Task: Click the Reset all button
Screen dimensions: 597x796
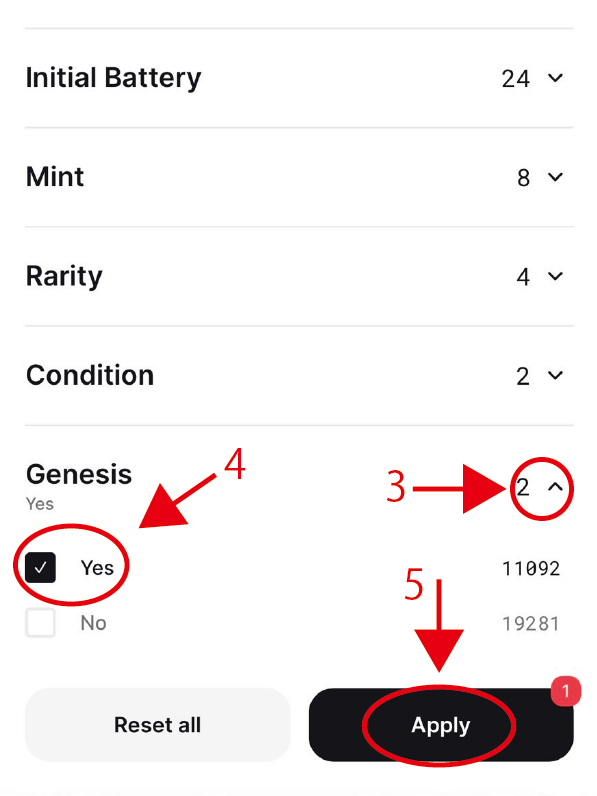Action: [x=157, y=725]
